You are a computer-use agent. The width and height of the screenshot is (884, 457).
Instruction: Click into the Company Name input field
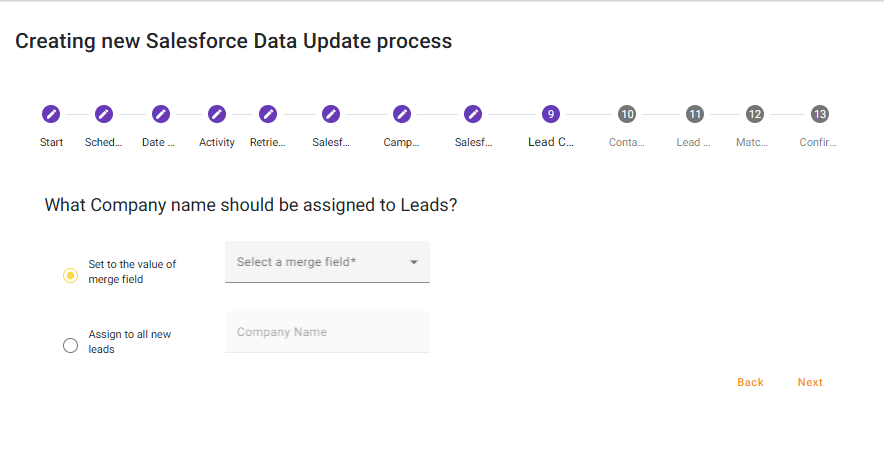[327, 332]
